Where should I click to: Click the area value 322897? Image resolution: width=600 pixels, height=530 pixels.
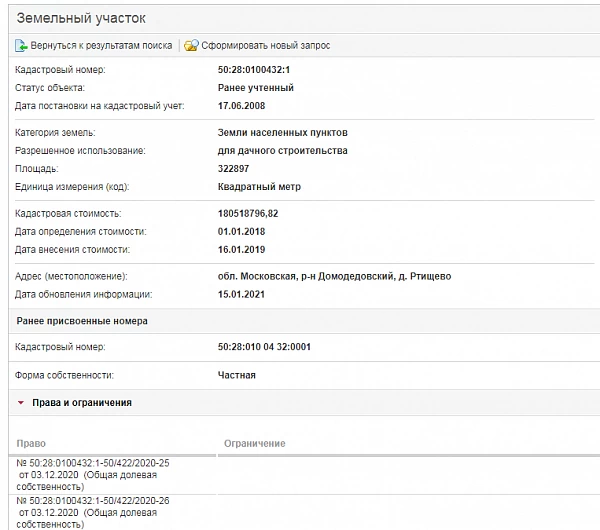tap(234, 169)
